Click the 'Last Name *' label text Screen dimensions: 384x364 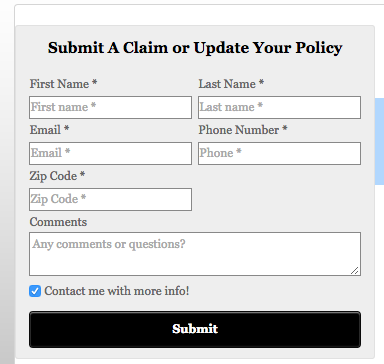pos(231,84)
